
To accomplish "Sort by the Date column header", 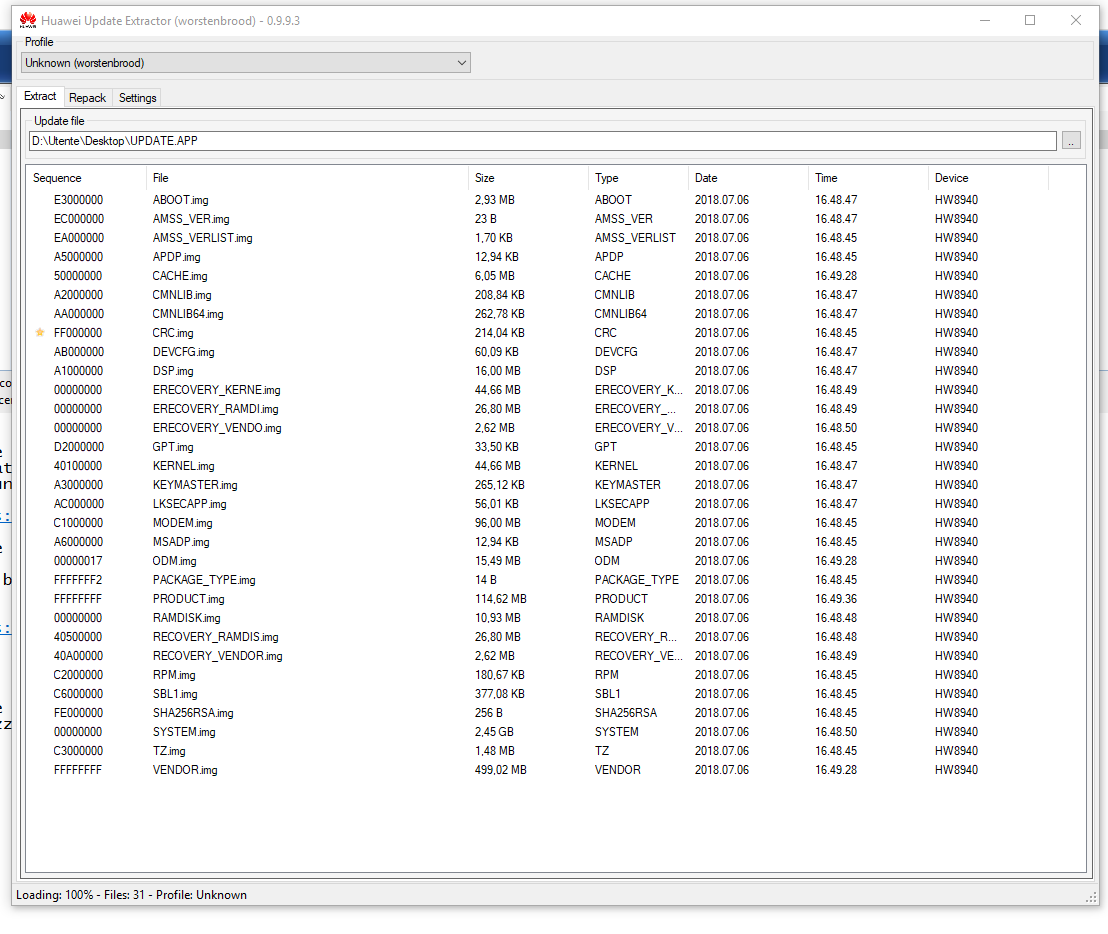I will click(x=748, y=178).
